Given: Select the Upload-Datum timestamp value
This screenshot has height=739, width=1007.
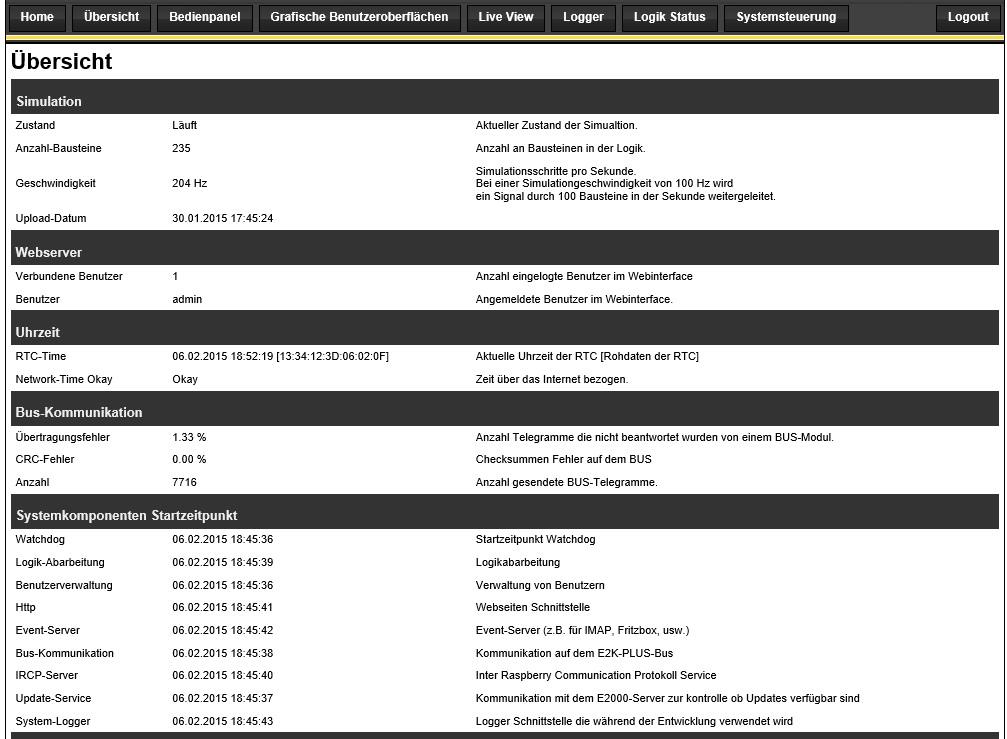Looking at the screenshot, I should [x=222, y=218].
